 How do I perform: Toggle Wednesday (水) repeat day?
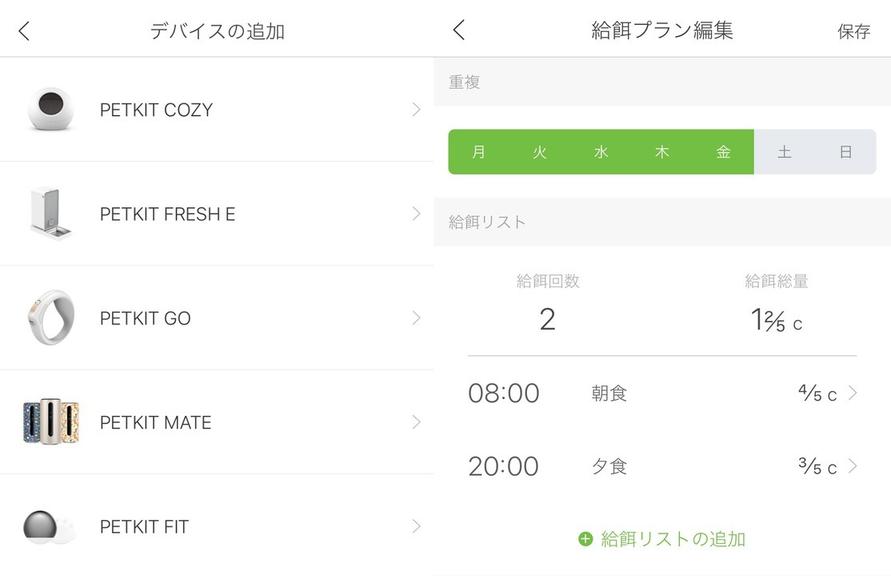(601, 152)
